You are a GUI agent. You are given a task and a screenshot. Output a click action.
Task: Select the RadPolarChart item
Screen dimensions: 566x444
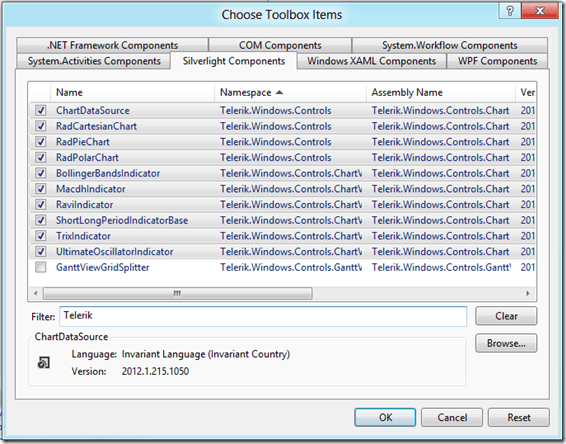coord(87,157)
